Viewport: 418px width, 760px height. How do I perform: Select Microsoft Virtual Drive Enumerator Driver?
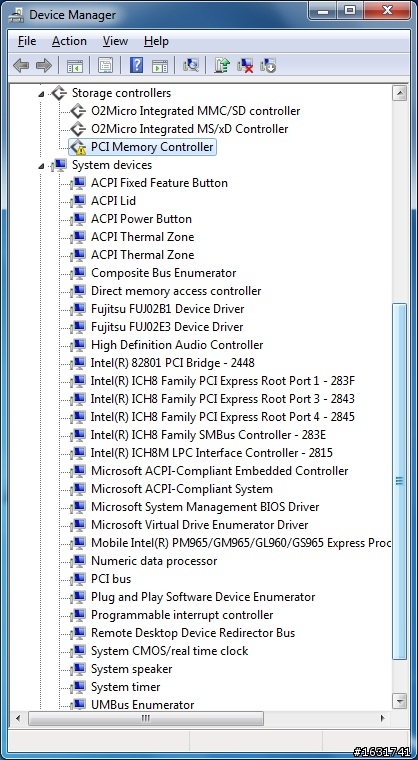pos(200,525)
